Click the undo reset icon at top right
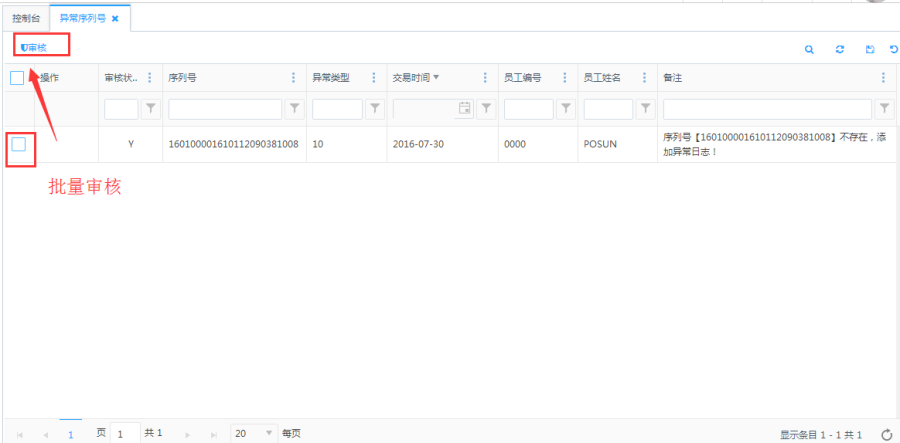This screenshot has height=443, width=900. [x=893, y=48]
